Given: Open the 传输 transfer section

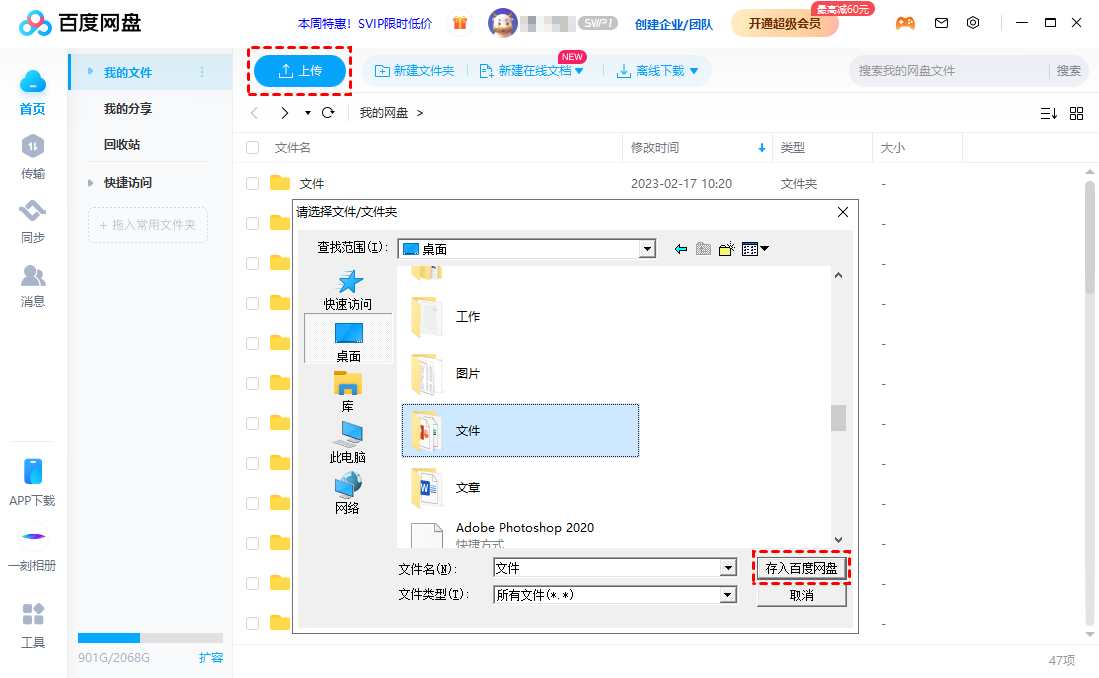Looking at the screenshot, I should (x=32, y=157).
